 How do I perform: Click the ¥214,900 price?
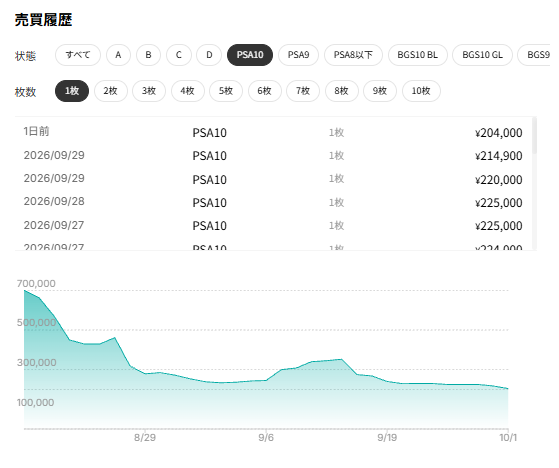point(498,156)
